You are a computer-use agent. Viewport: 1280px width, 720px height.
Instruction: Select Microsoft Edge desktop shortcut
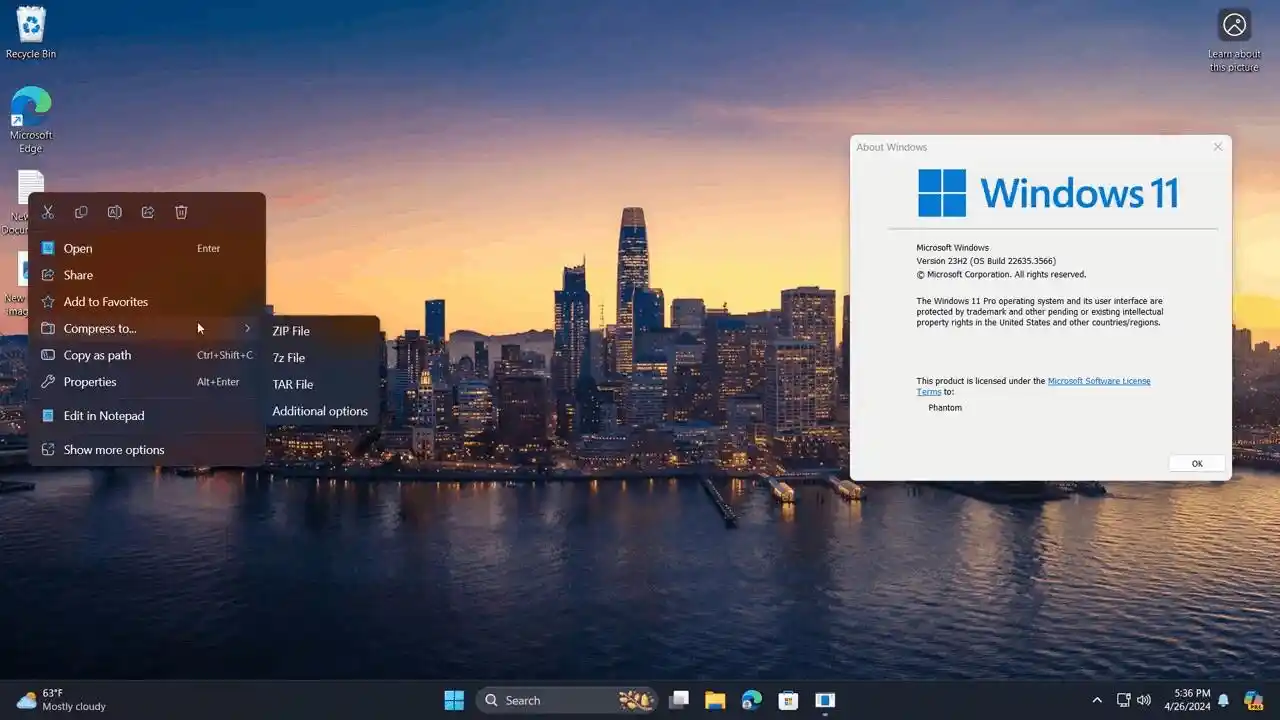31,120
